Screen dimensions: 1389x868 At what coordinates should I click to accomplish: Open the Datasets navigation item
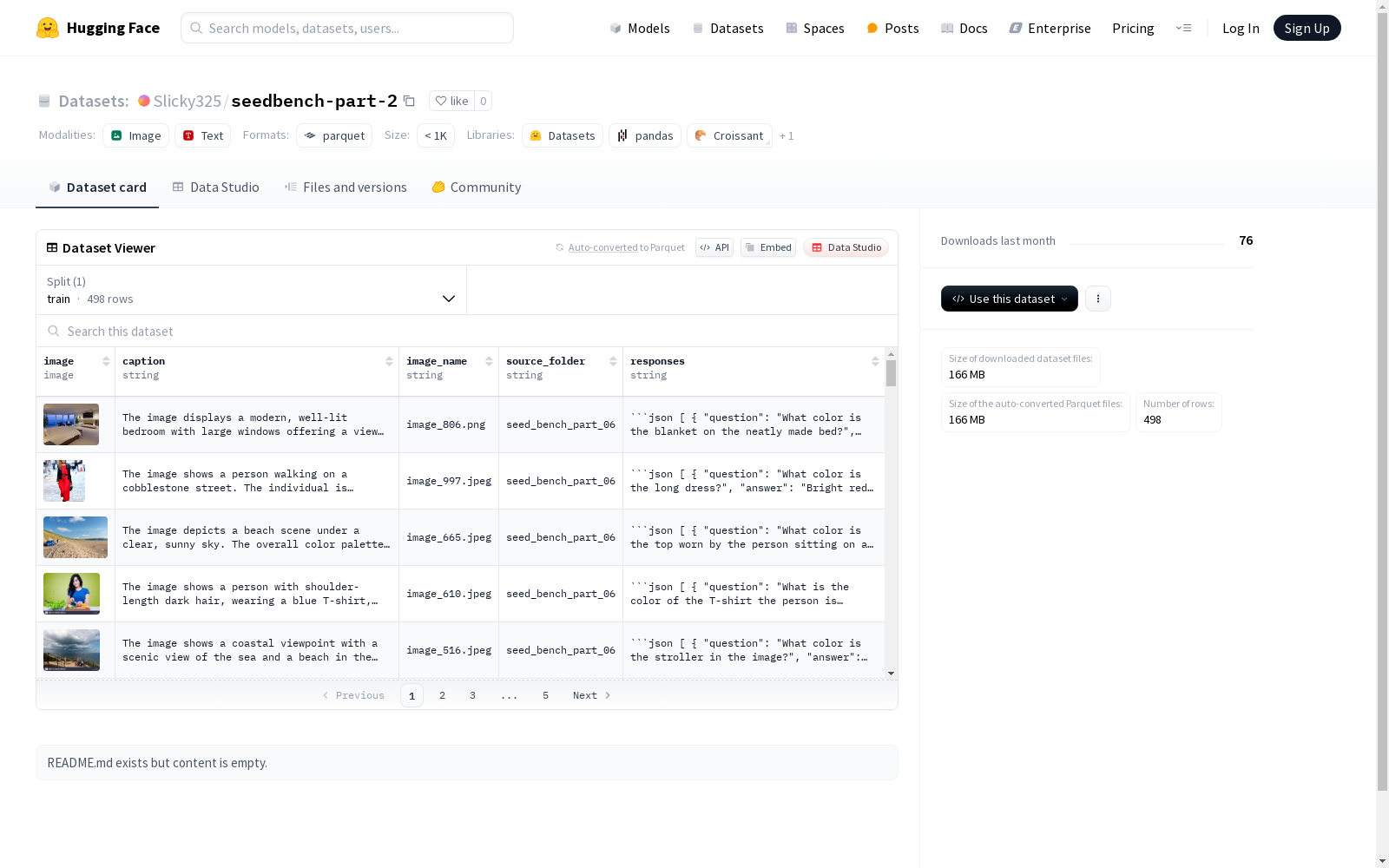(x=727, y=28)
